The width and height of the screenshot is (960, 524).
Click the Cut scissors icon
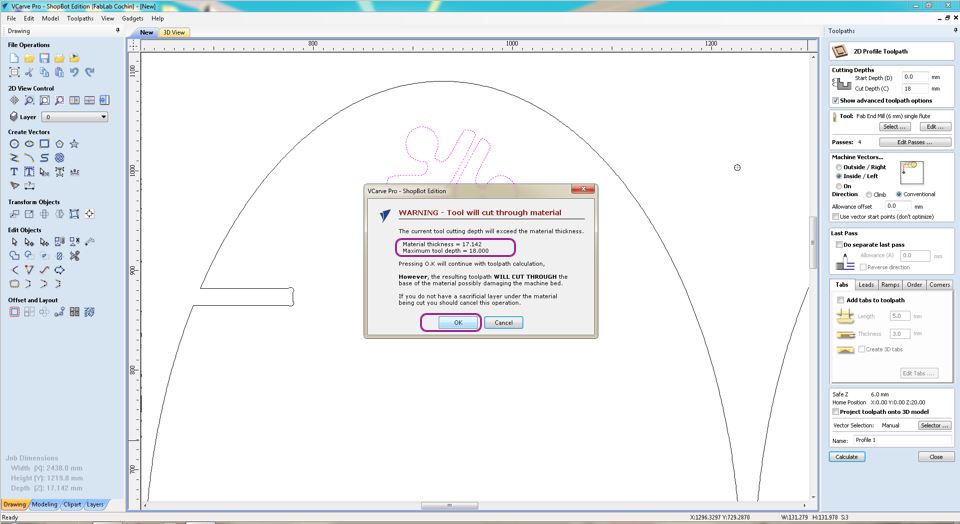click(x=29, y=72)
